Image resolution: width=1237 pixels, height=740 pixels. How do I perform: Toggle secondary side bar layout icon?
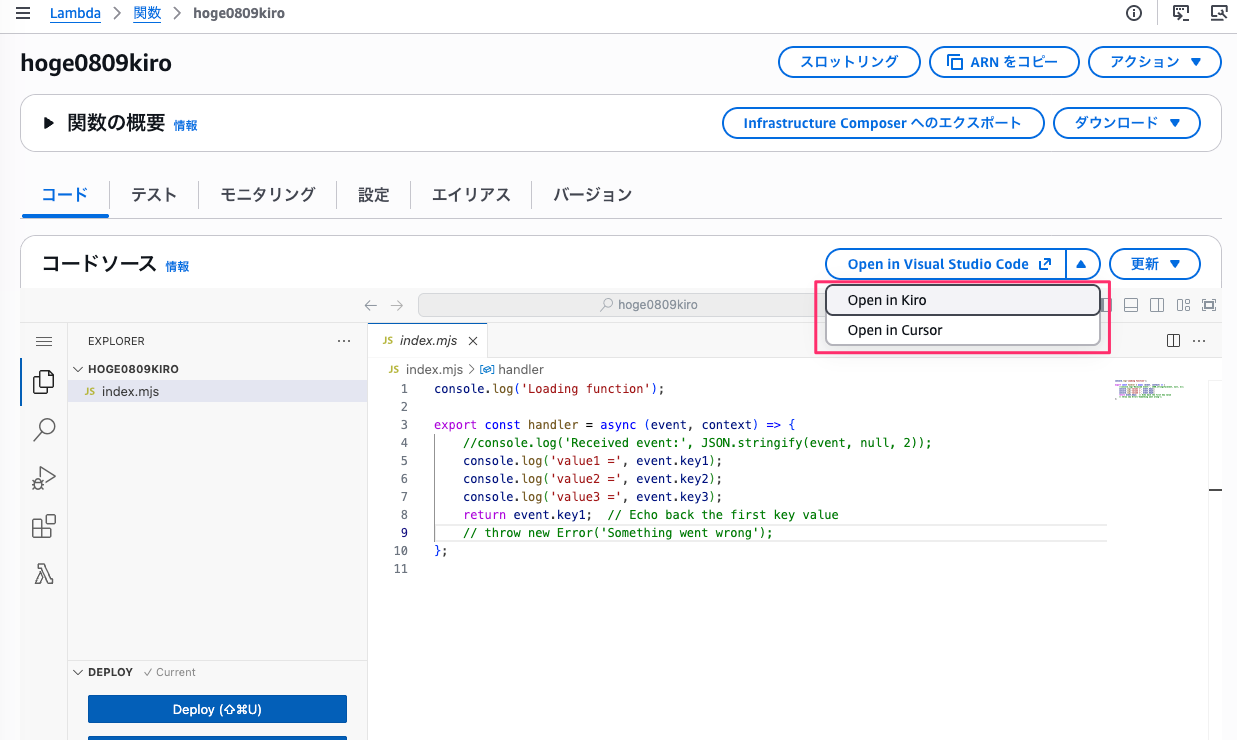click(x=1157, y=305)
